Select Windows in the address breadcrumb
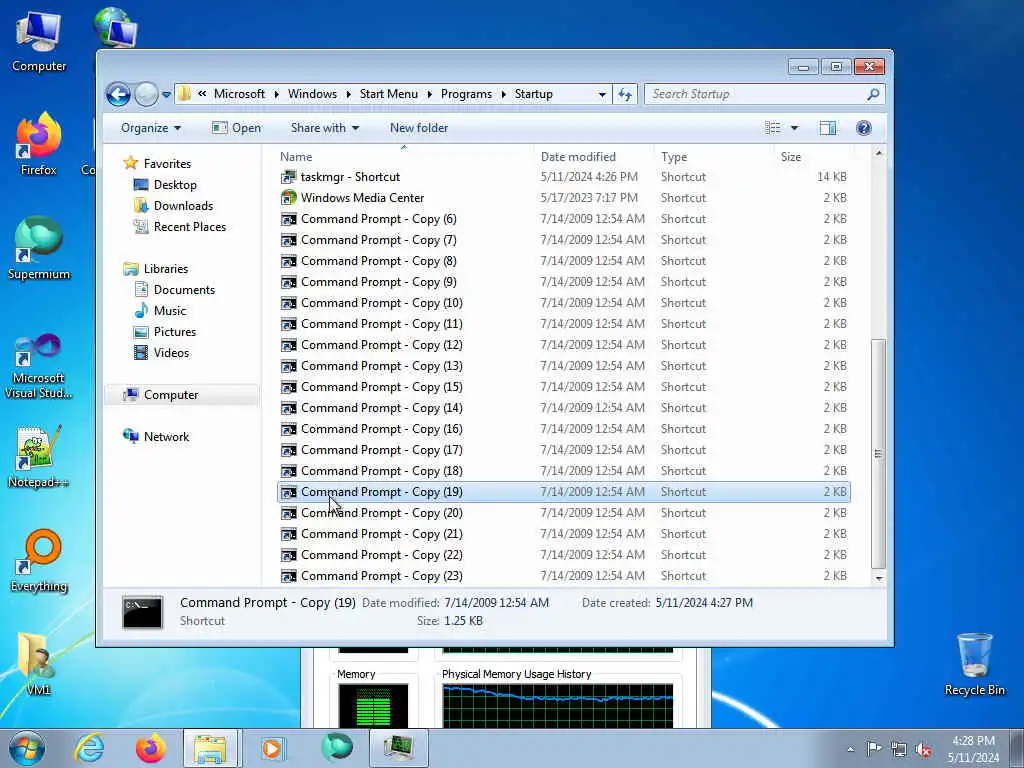The height and width of the screenshot is (768, 1024). click(x=312, y=94)
